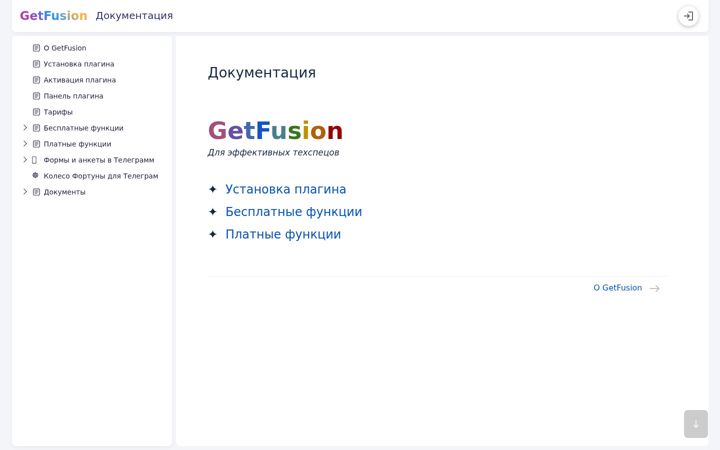Click the page icon beside Активация плагина
720x450 pixels.
[x=36, y=80]
